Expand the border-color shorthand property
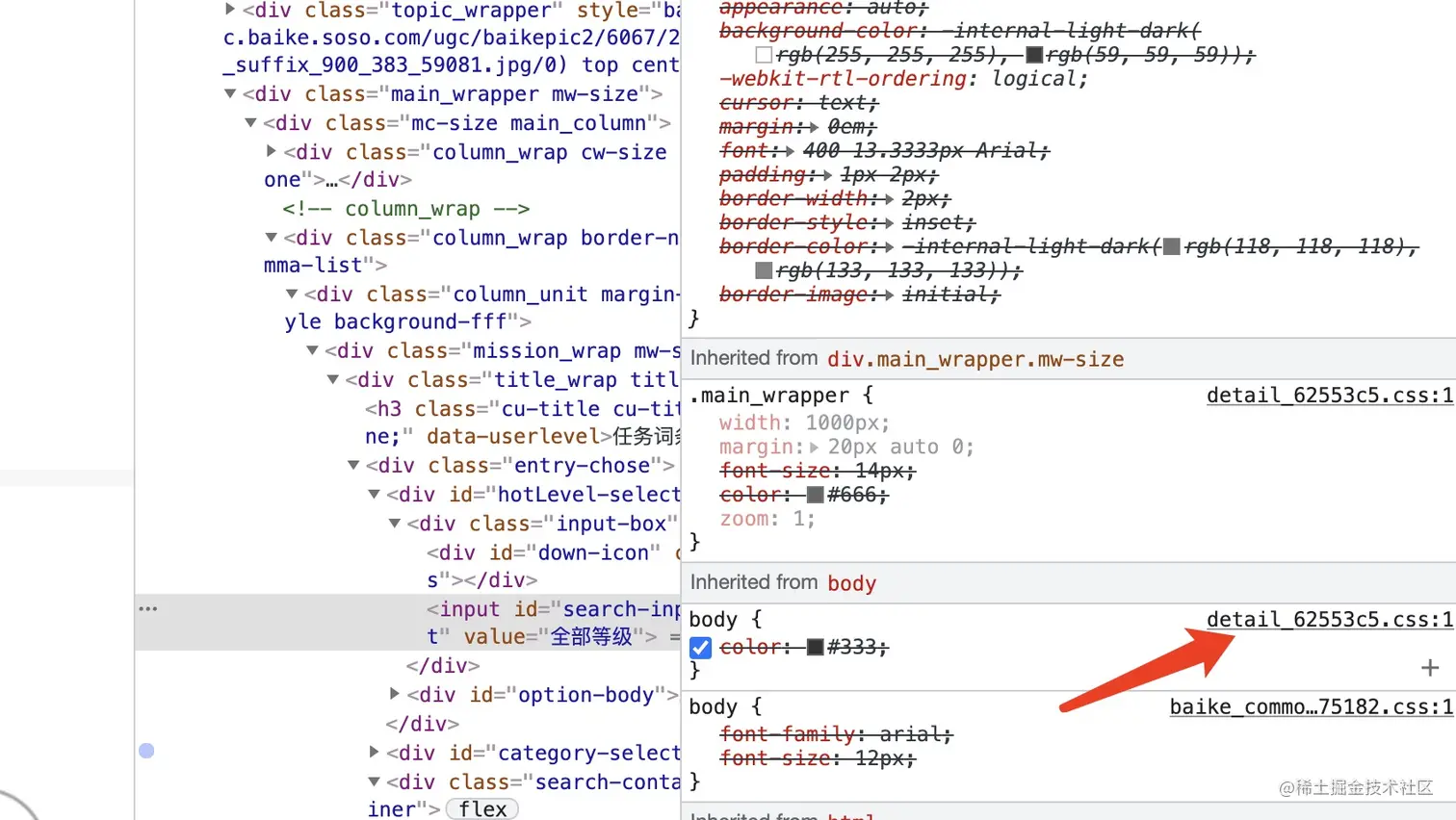1456x820 pixels. [x=889, y=246]
